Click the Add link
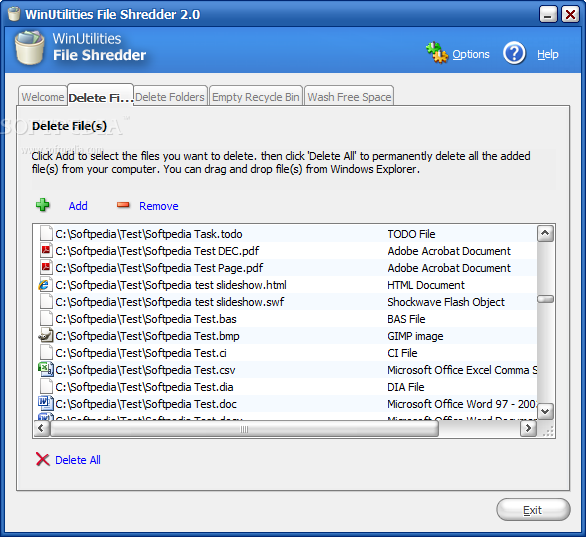Image resolution: width=586 pixels, height=537 pixels. pyautogui.click(x=78, y=206)
